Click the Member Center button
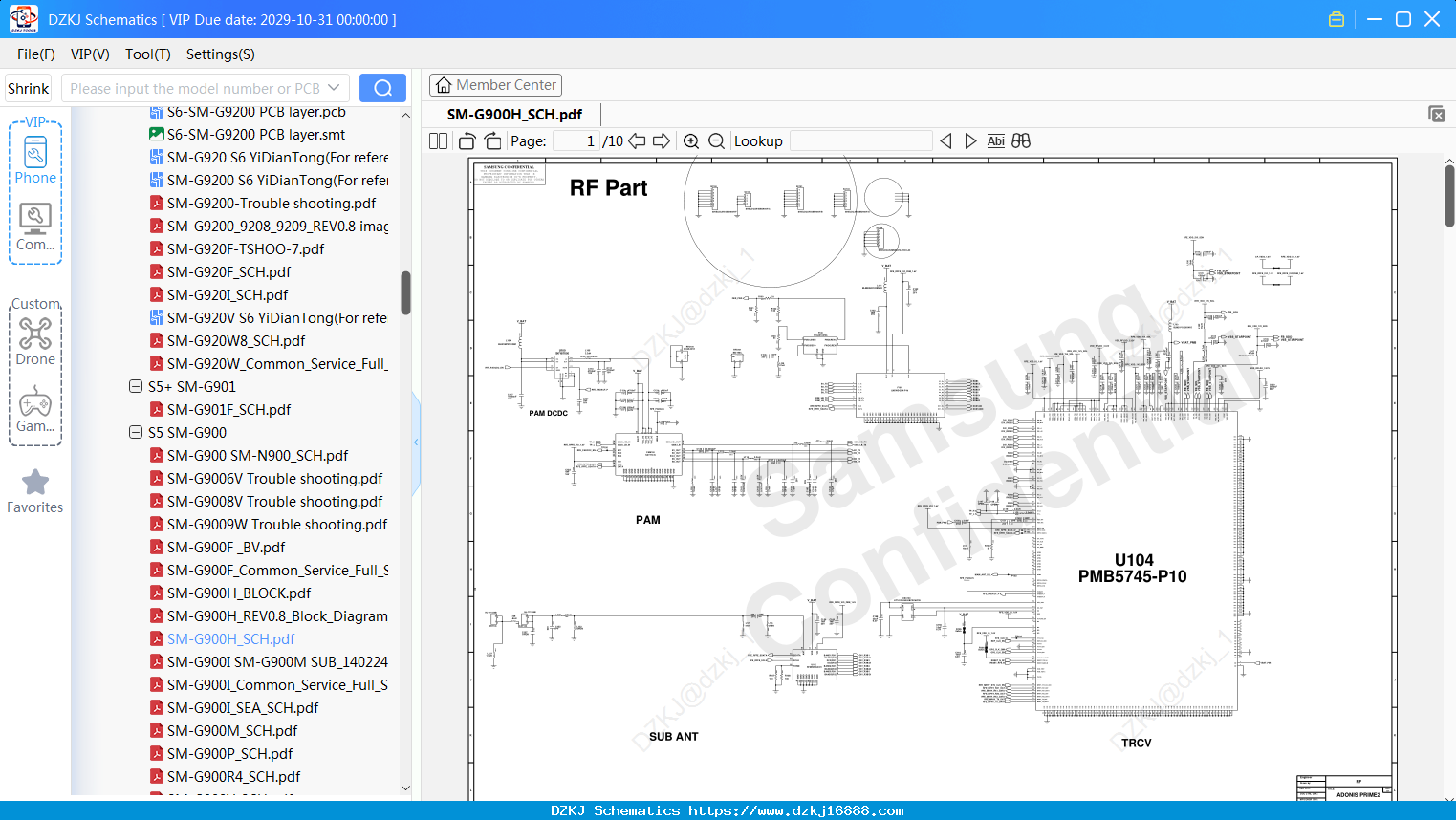 (x=495, y=85)
